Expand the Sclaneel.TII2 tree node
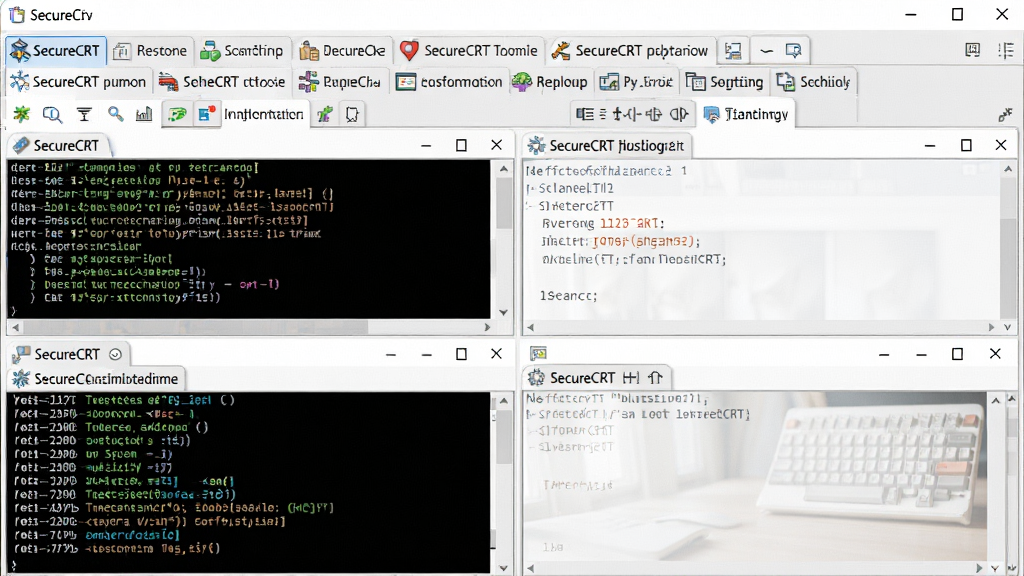The image size is (1024, 576). 531,189
